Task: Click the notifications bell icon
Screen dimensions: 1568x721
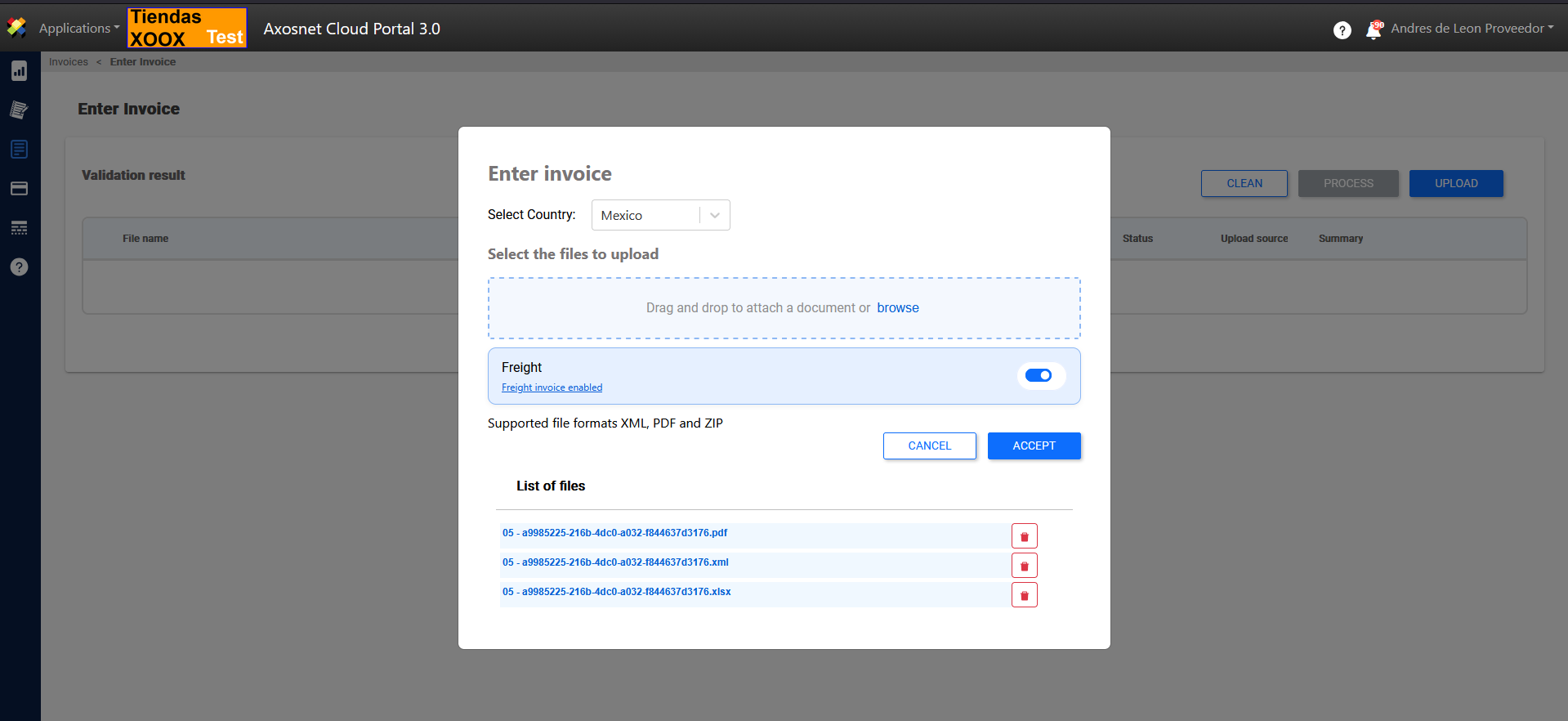Action: (1374, 30)
